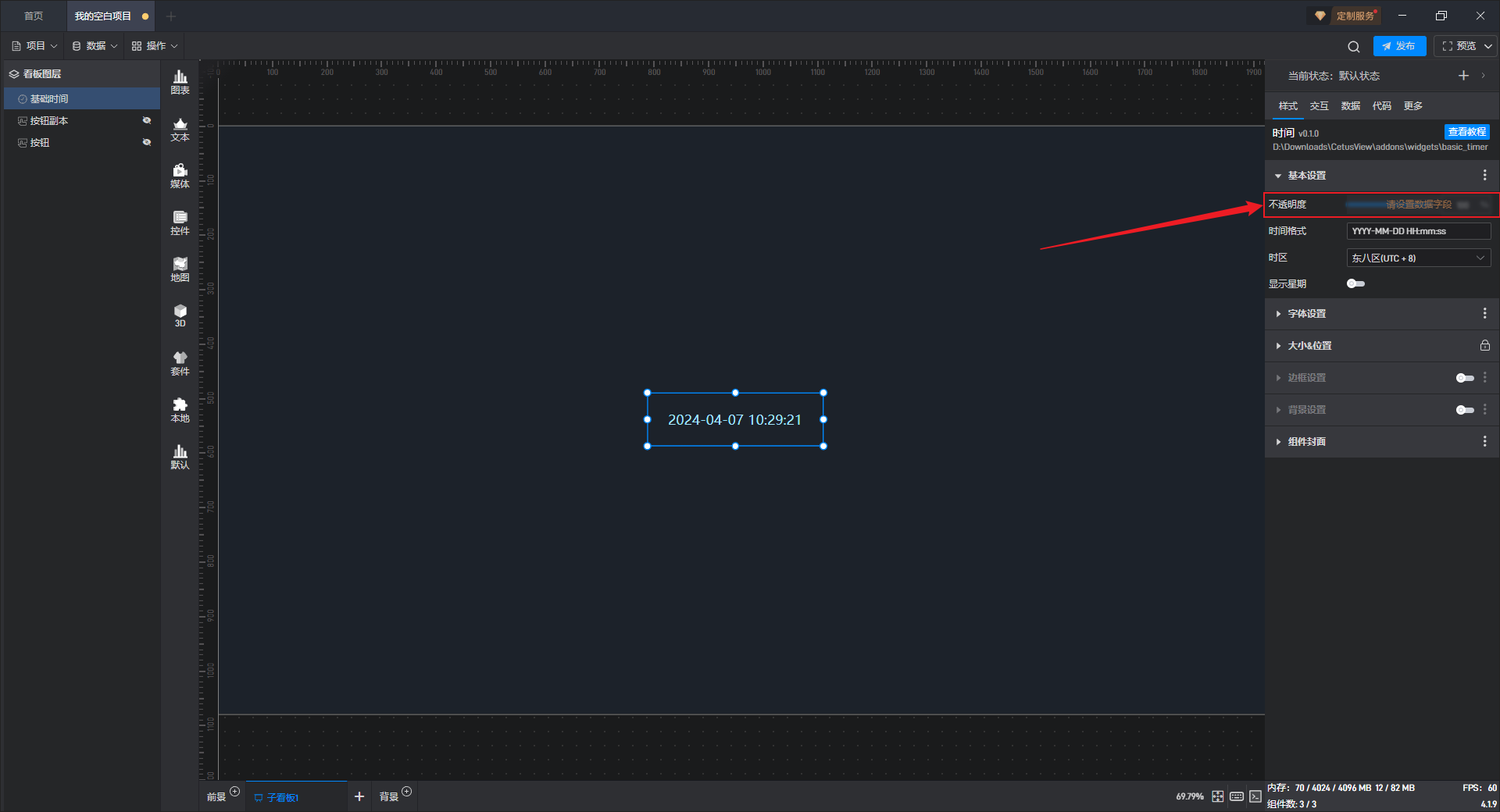The width and height of the screenshot is (1500, 812).
Task: Click the 看板图层 layers icon
Action: pos(14,74)
